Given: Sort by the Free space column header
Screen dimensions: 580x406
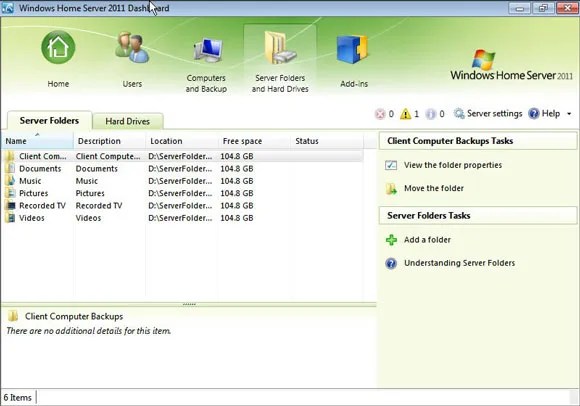Looking at the screenshot, I should 254,141.
